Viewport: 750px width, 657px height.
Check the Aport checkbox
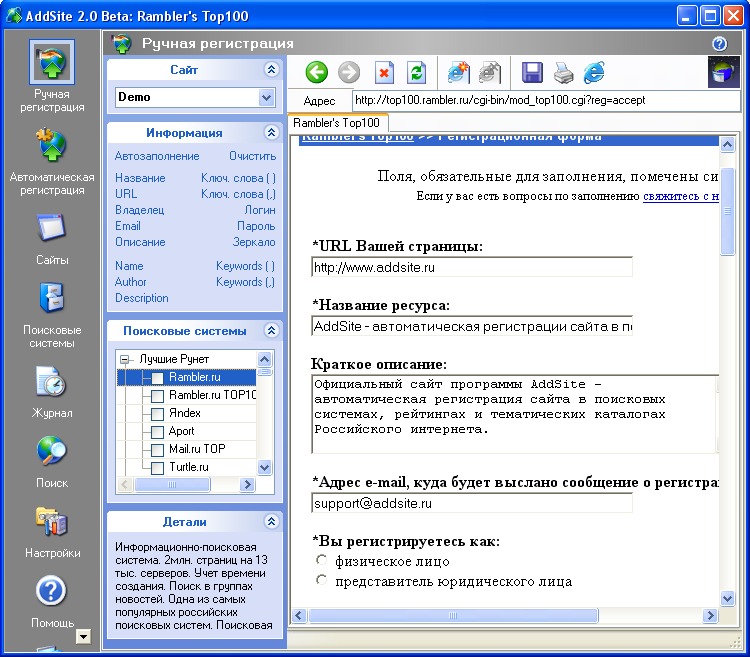click(157, 432)
